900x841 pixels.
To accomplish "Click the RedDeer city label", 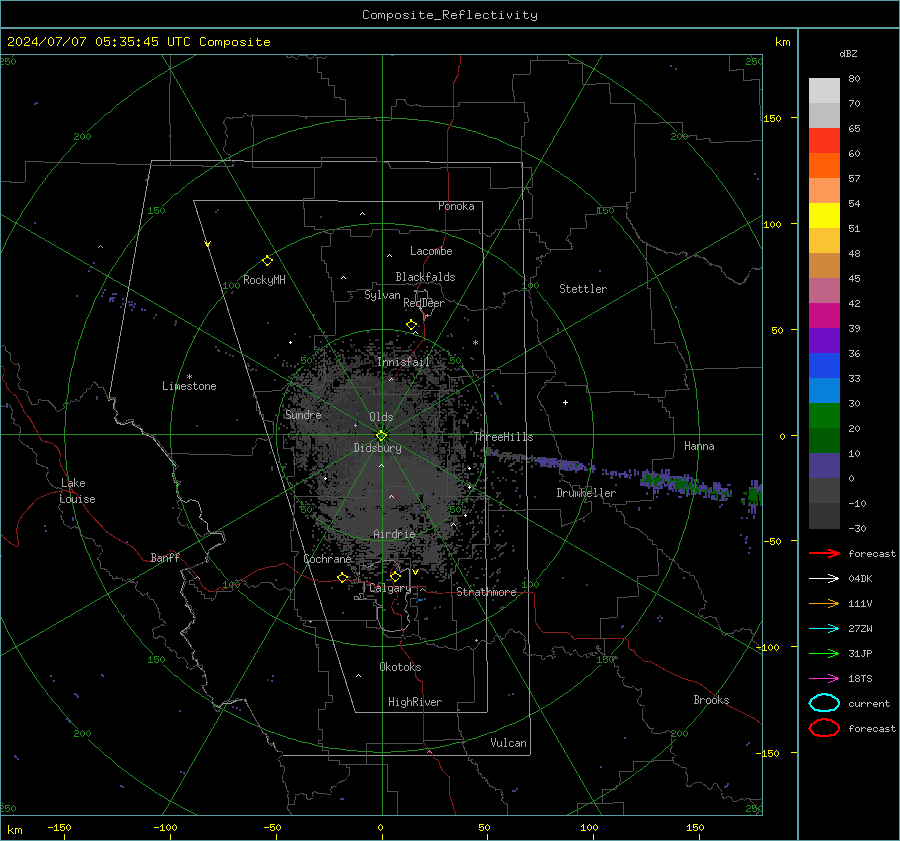I will click(x=424, y=303).
